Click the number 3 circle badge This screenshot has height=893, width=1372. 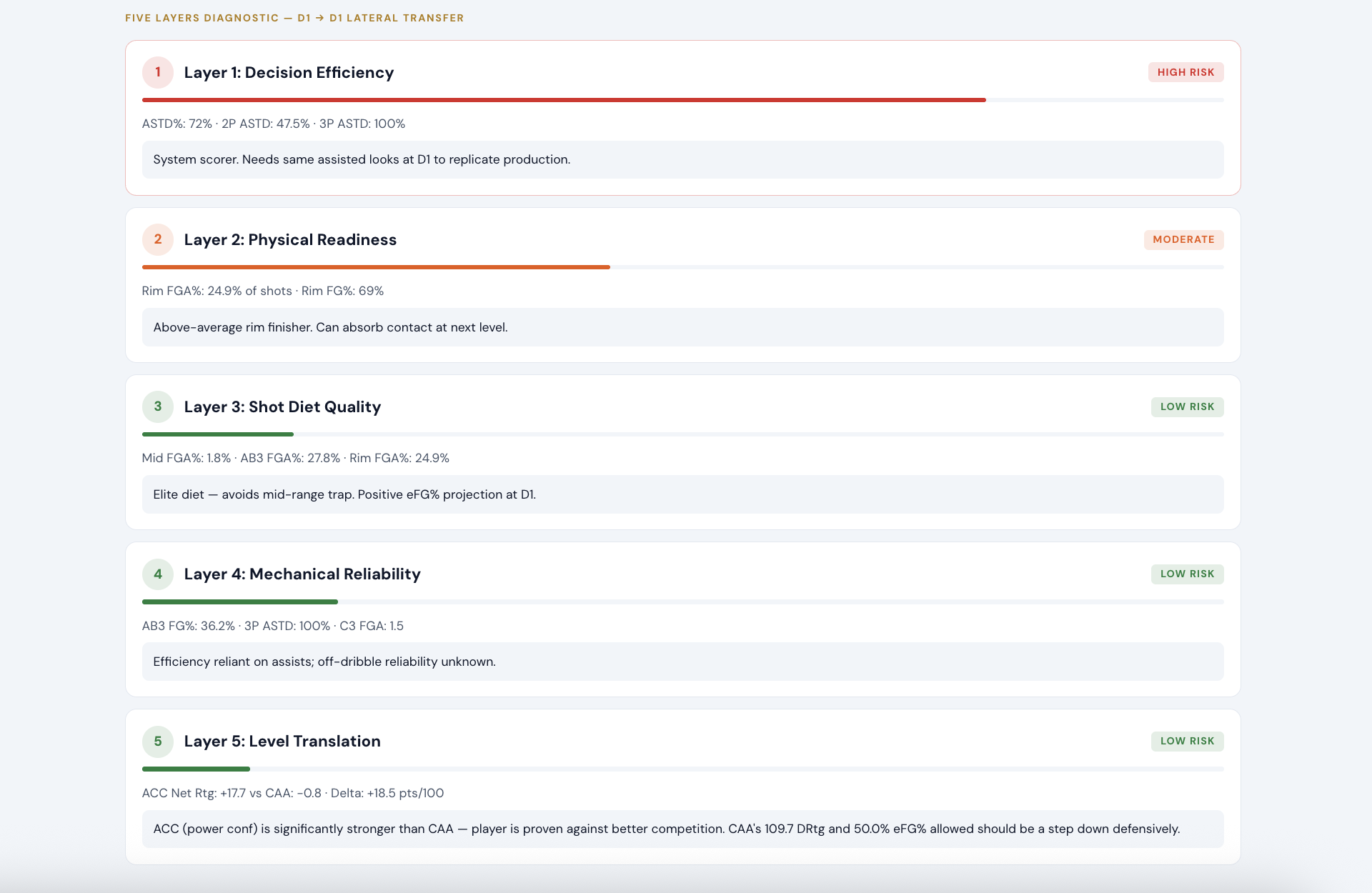[158, 406]
